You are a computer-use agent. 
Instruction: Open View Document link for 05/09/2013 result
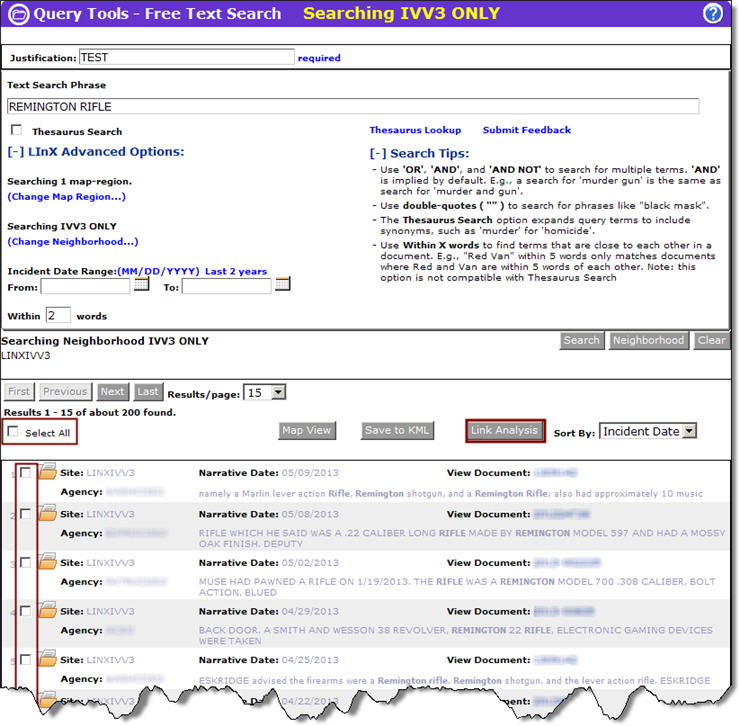[555, 472]
